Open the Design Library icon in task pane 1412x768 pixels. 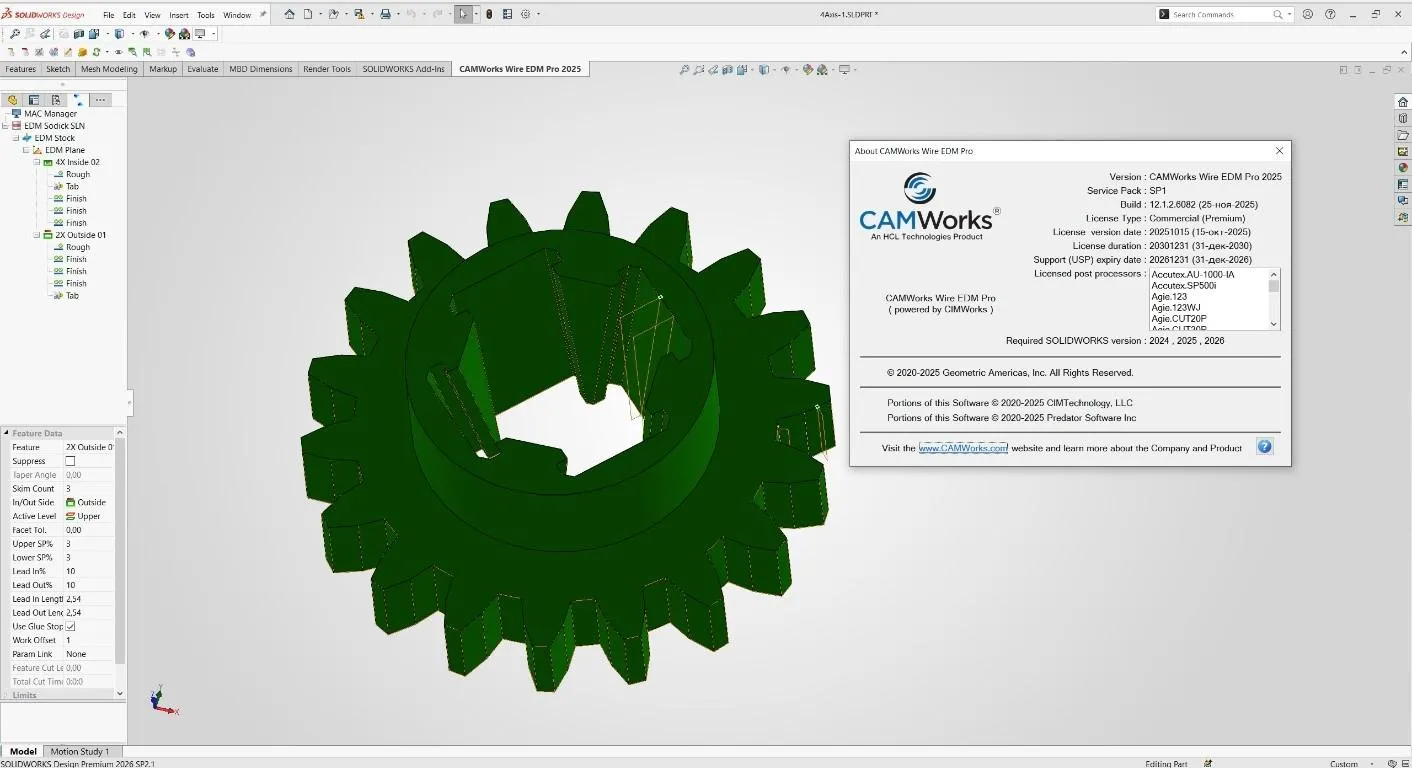1402,118
